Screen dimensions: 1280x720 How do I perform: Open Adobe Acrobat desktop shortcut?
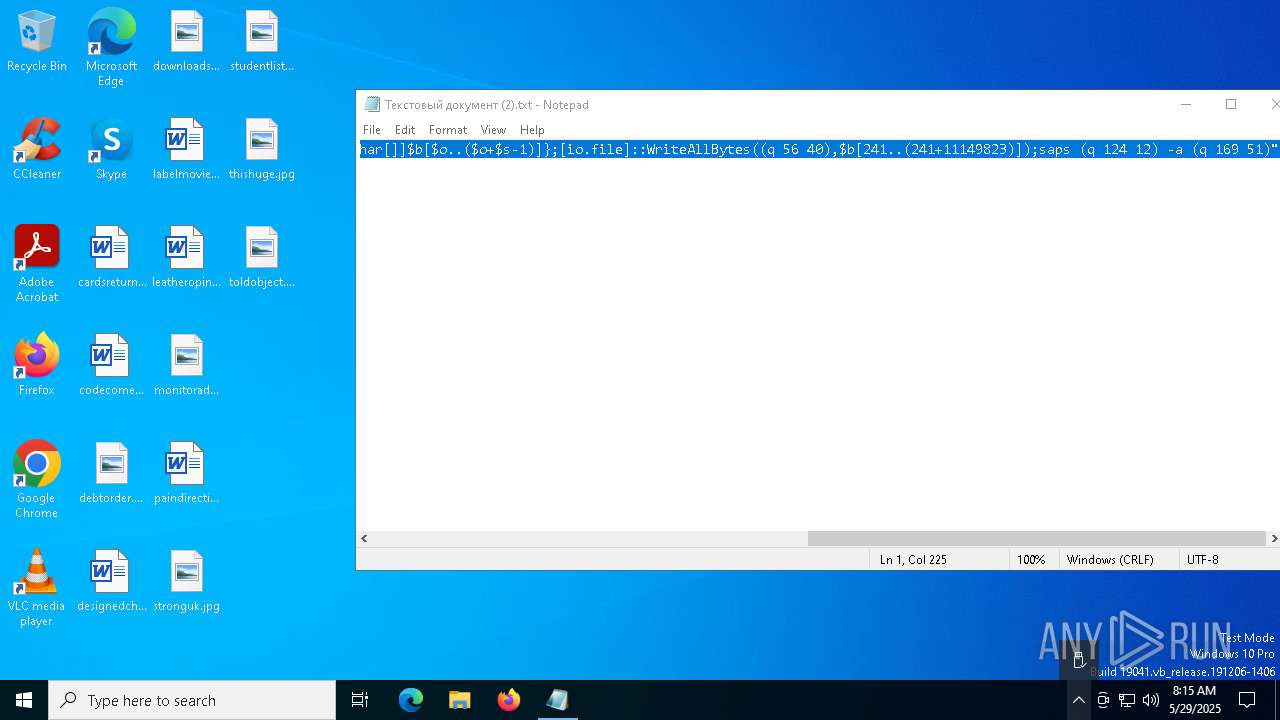(37, 264)
